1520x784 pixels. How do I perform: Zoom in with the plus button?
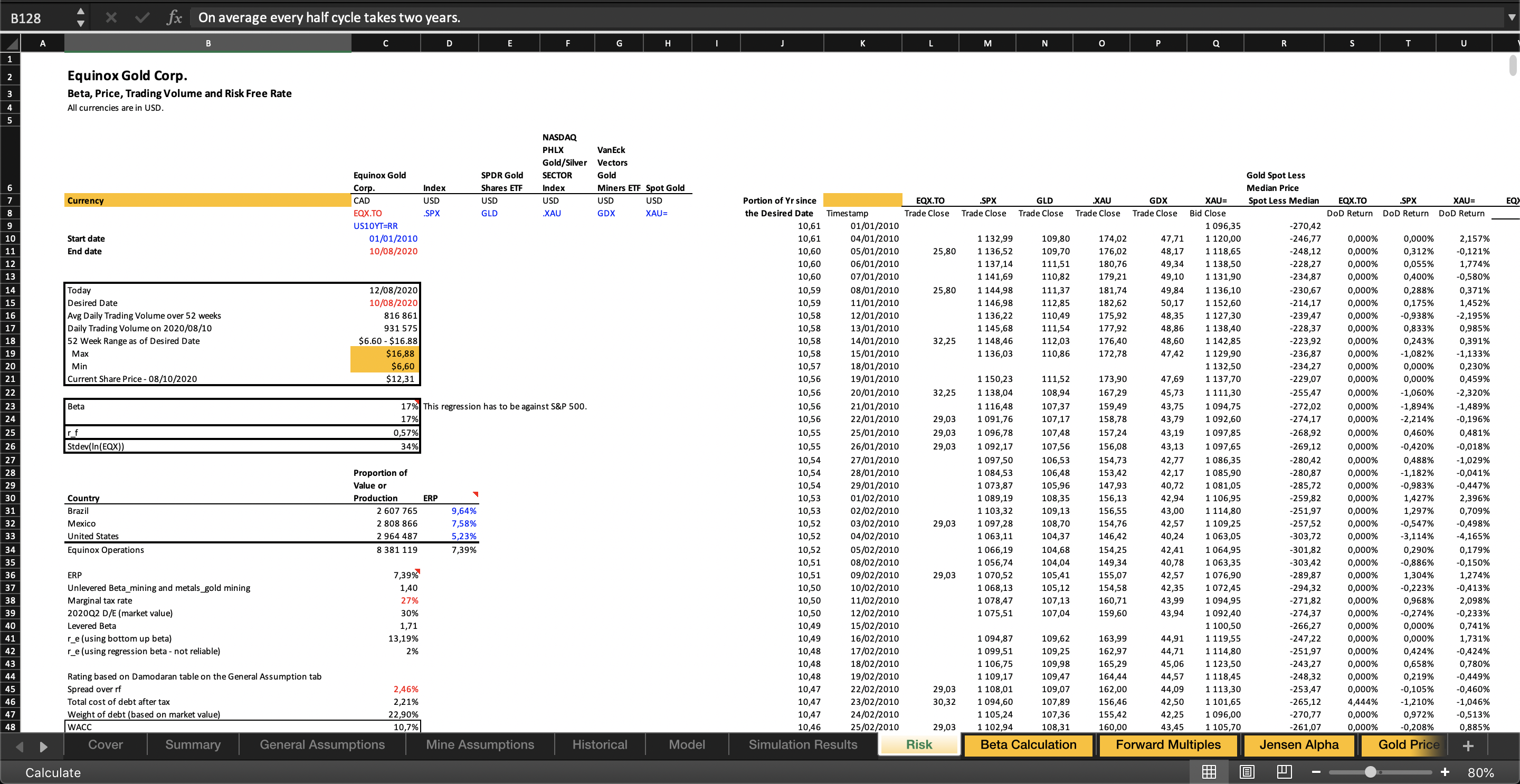coord(1445,772)
